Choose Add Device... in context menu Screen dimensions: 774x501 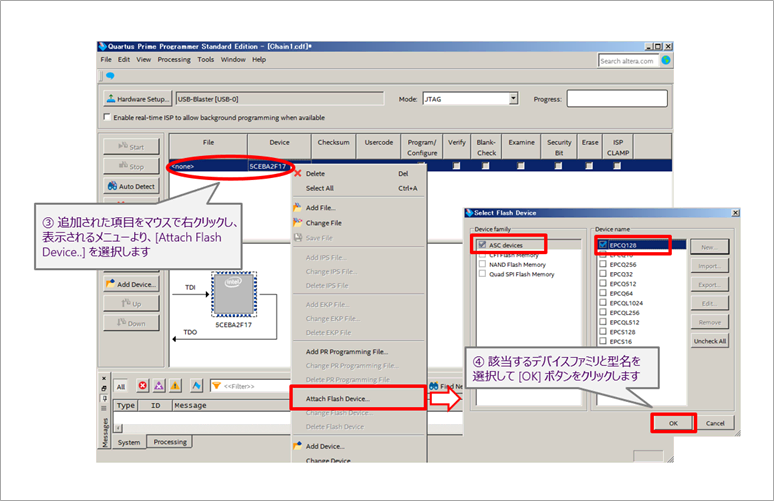(x=358, y=446)
